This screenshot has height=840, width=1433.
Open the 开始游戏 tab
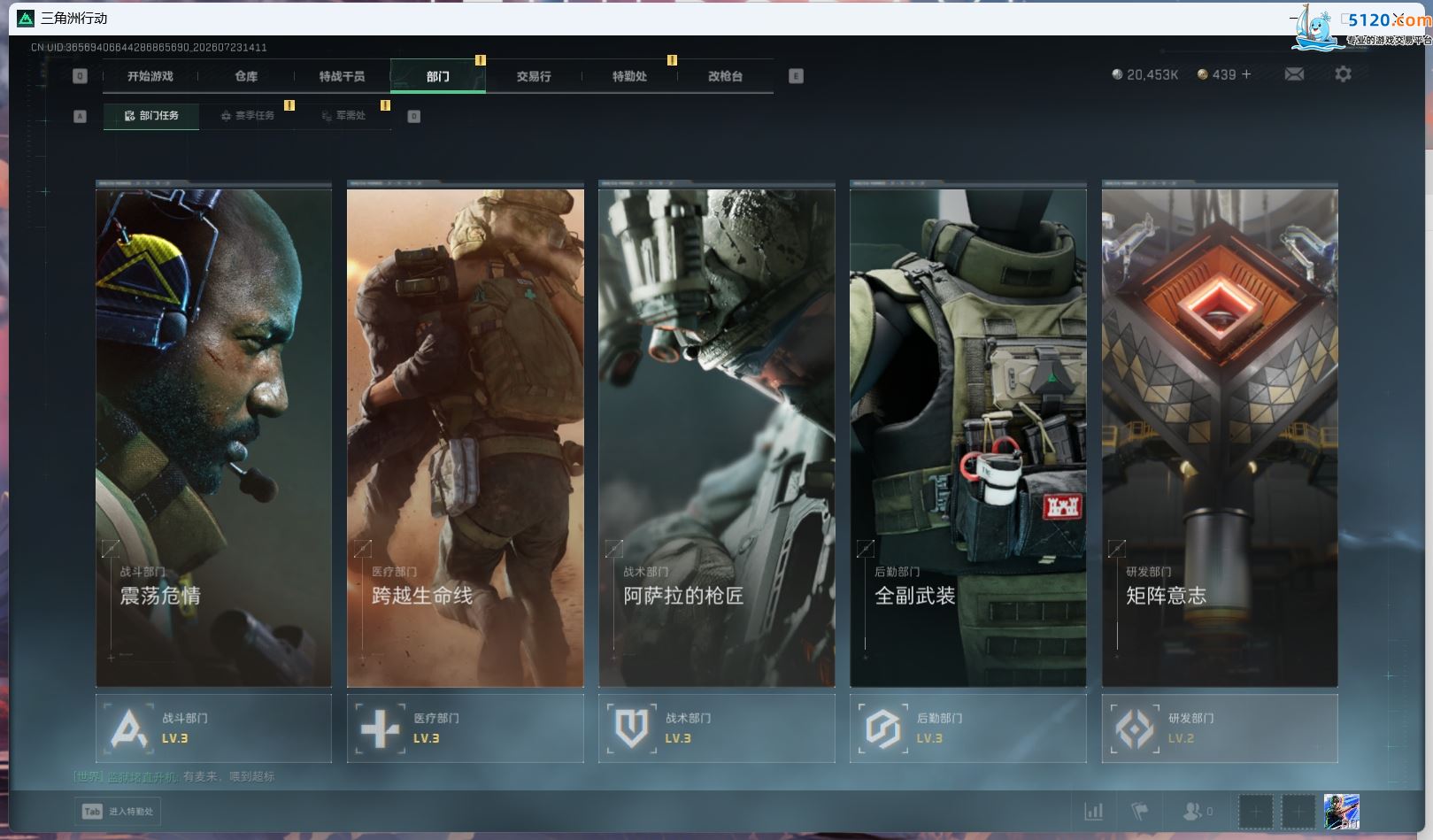click(x=150, y=76)
